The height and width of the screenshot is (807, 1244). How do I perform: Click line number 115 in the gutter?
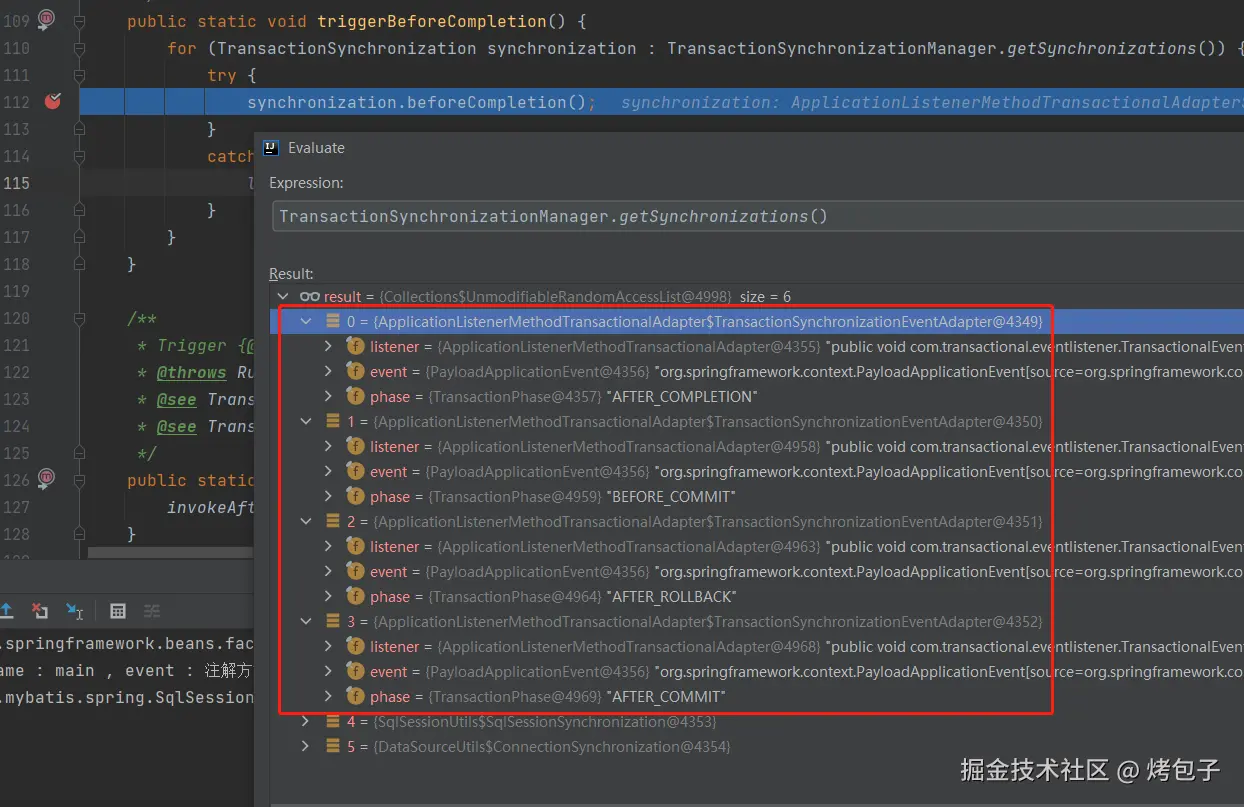tap(17, 183)
